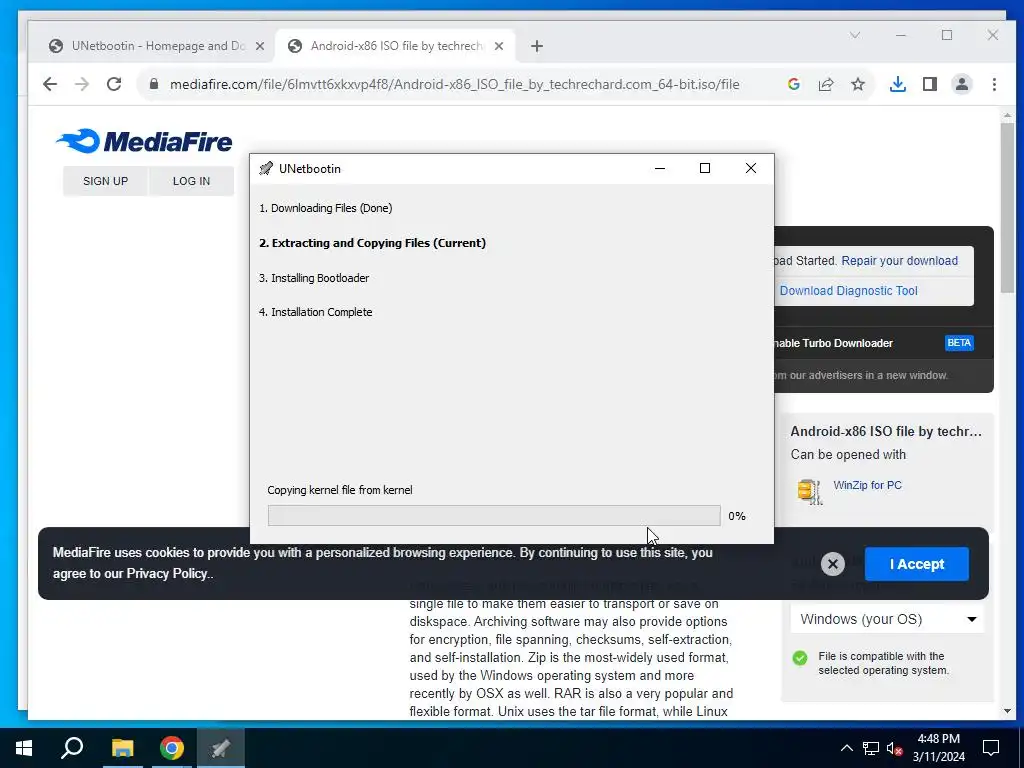Click 'Extracting and Copying Files (Current)' step
The height and width of the screenshot is (768, 1024).
372,243
